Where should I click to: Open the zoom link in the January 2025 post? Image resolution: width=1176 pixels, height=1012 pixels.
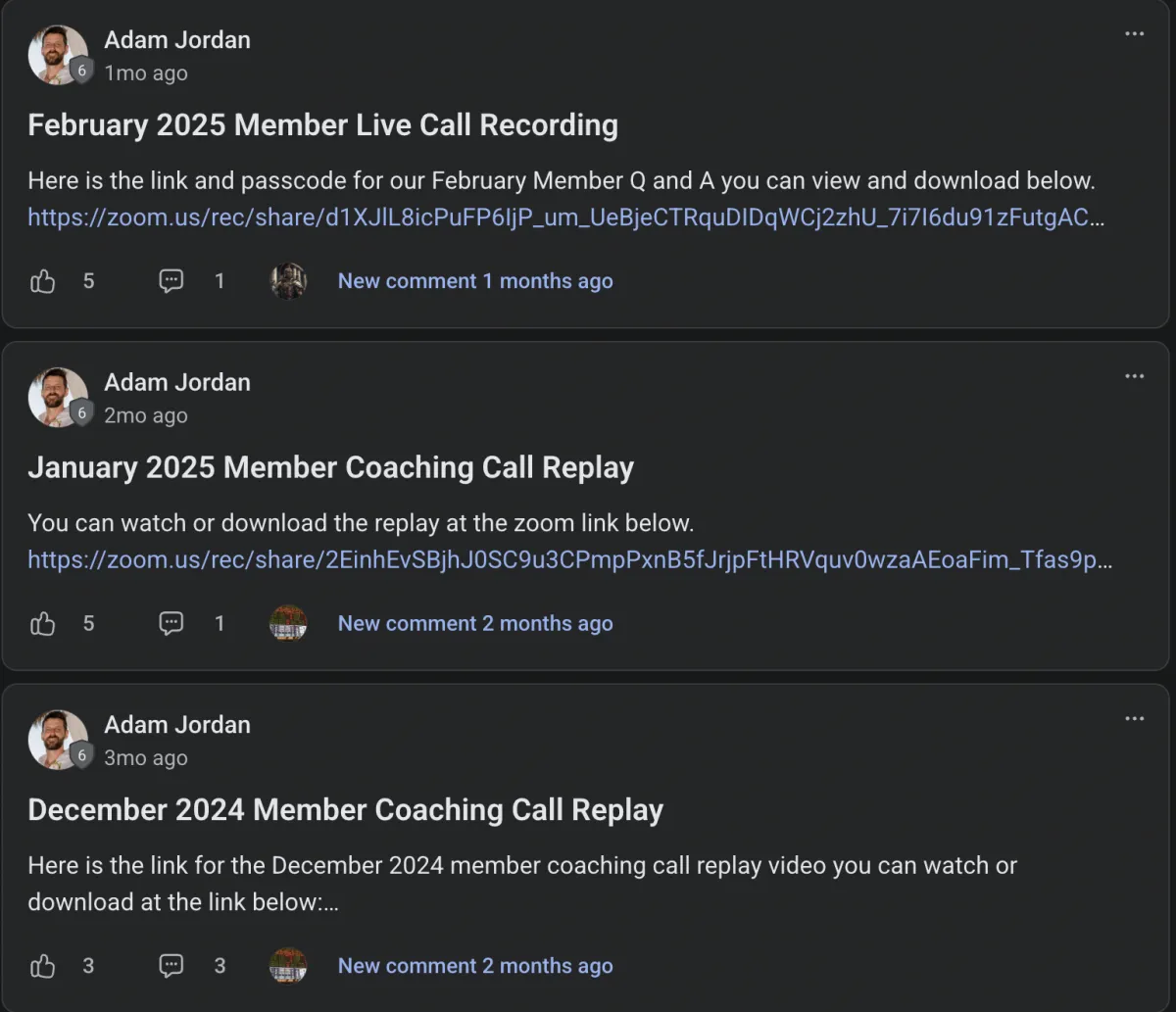(x=570, y=559)
